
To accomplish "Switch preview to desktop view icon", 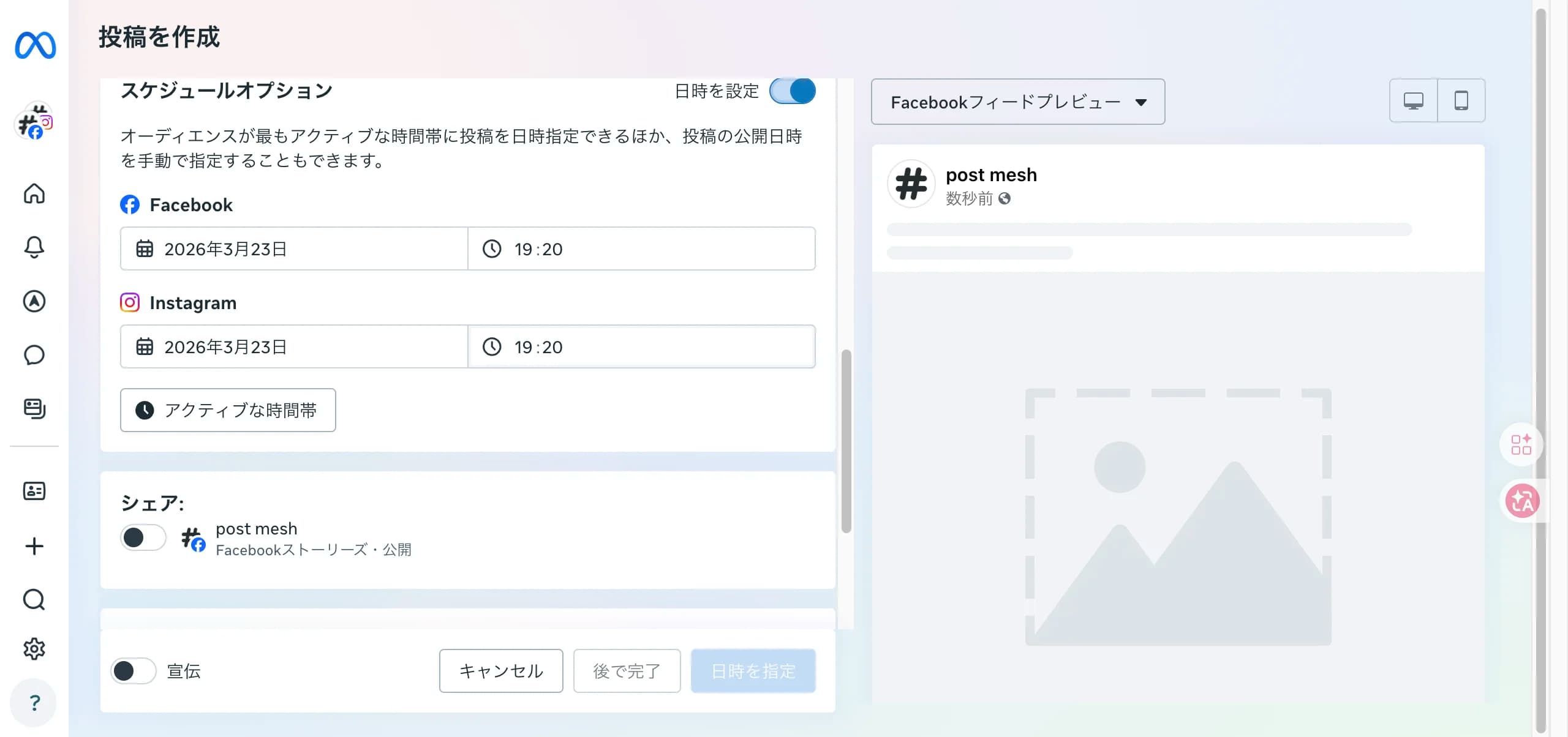I will pos(1413,100).
